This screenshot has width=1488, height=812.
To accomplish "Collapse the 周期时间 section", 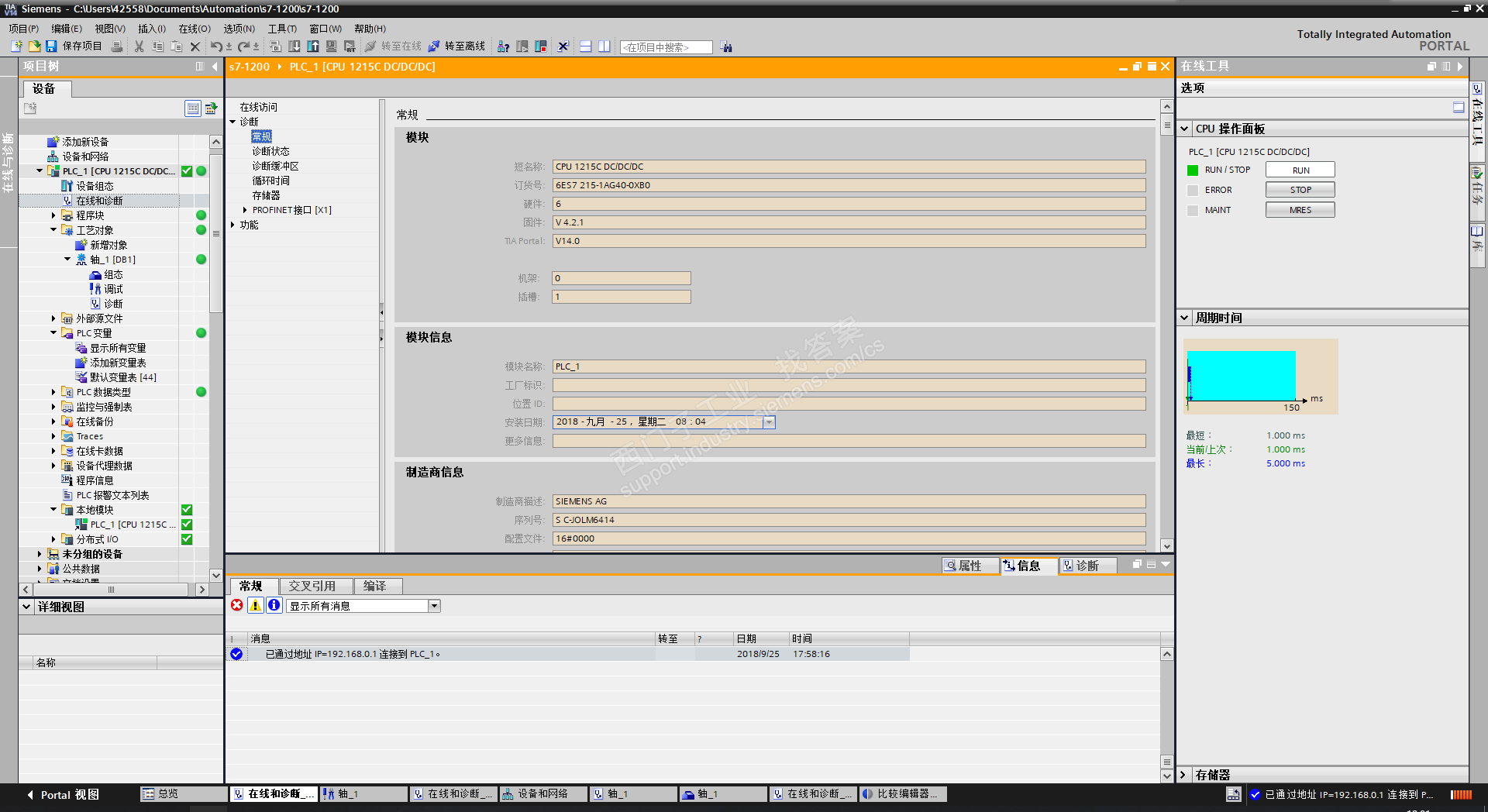I will click(1185, 318).
